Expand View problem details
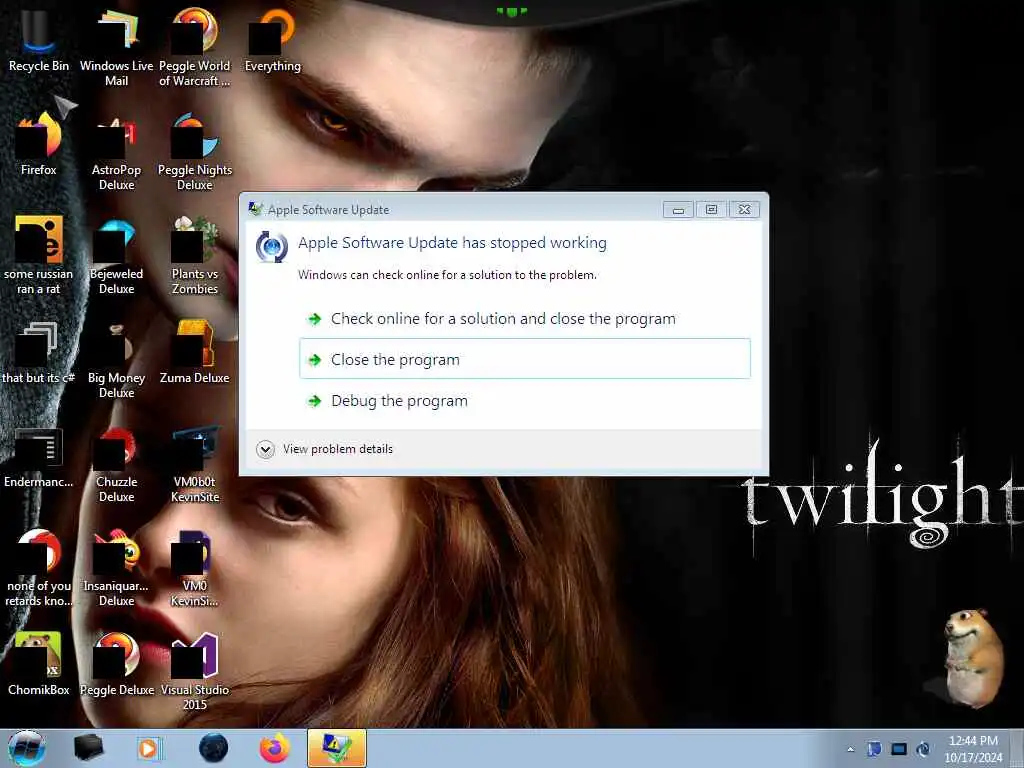Viewport: 1024px width, 768px height. tap(325, 449)
